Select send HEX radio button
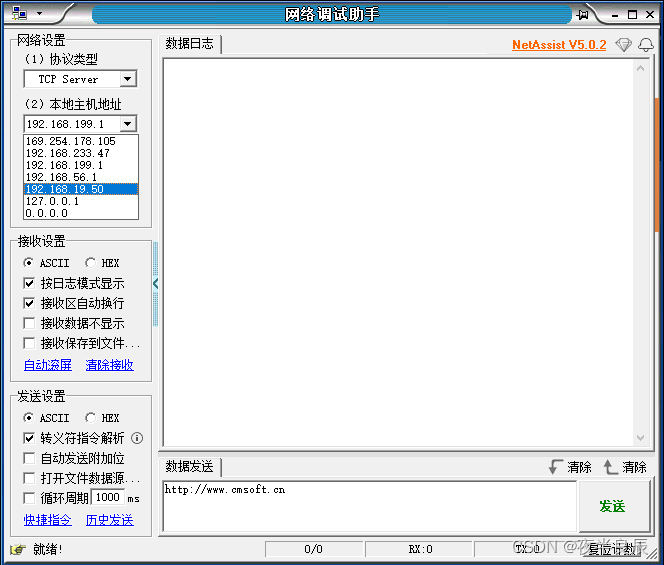The height and width of the screenshot is (565, 664). [90, 418]
